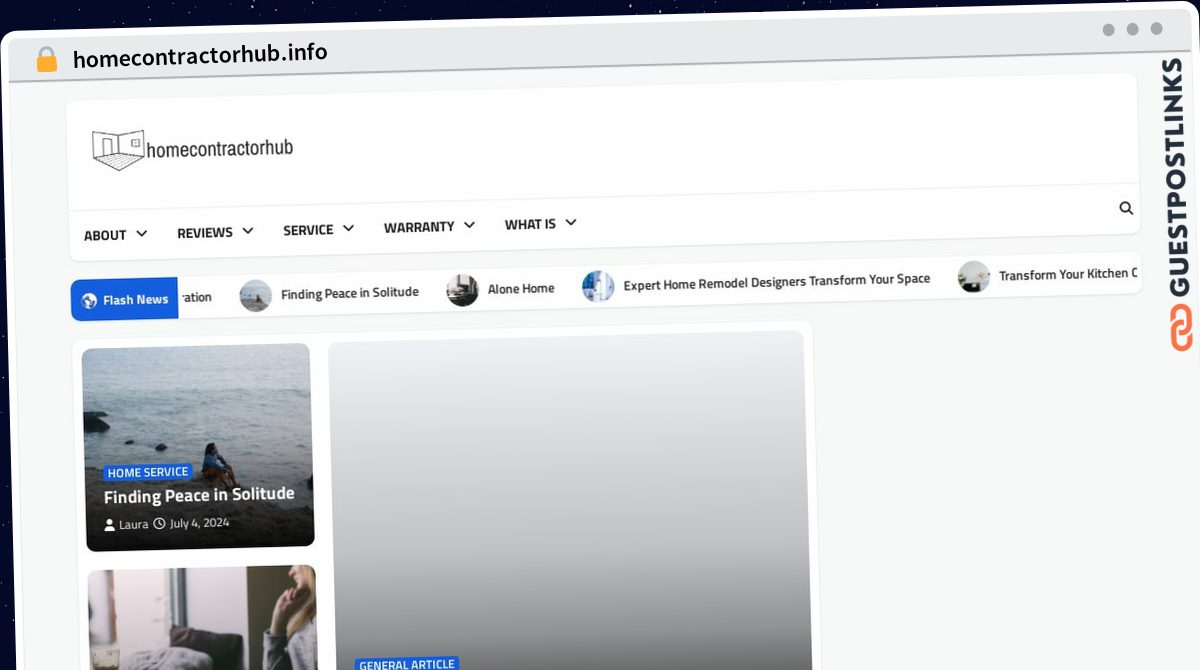
Task: Click Transform Your Kitchen ticker thumbnail
Action: pyautogui.click(x=974, y=277)
